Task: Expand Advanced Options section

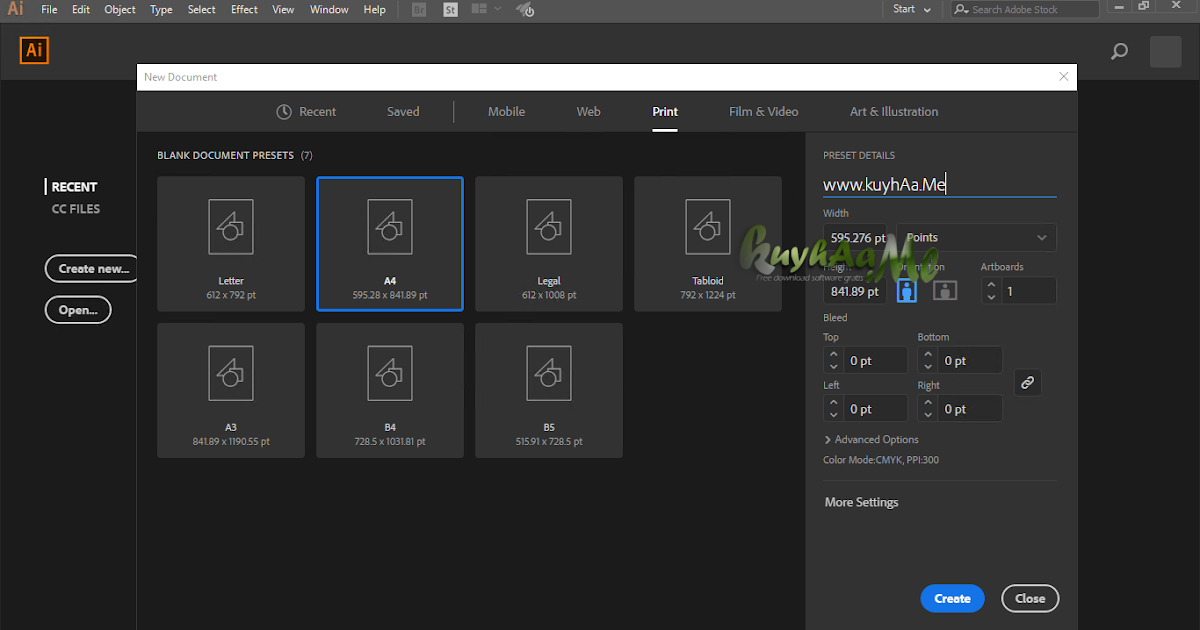Action: click(871, 440)
